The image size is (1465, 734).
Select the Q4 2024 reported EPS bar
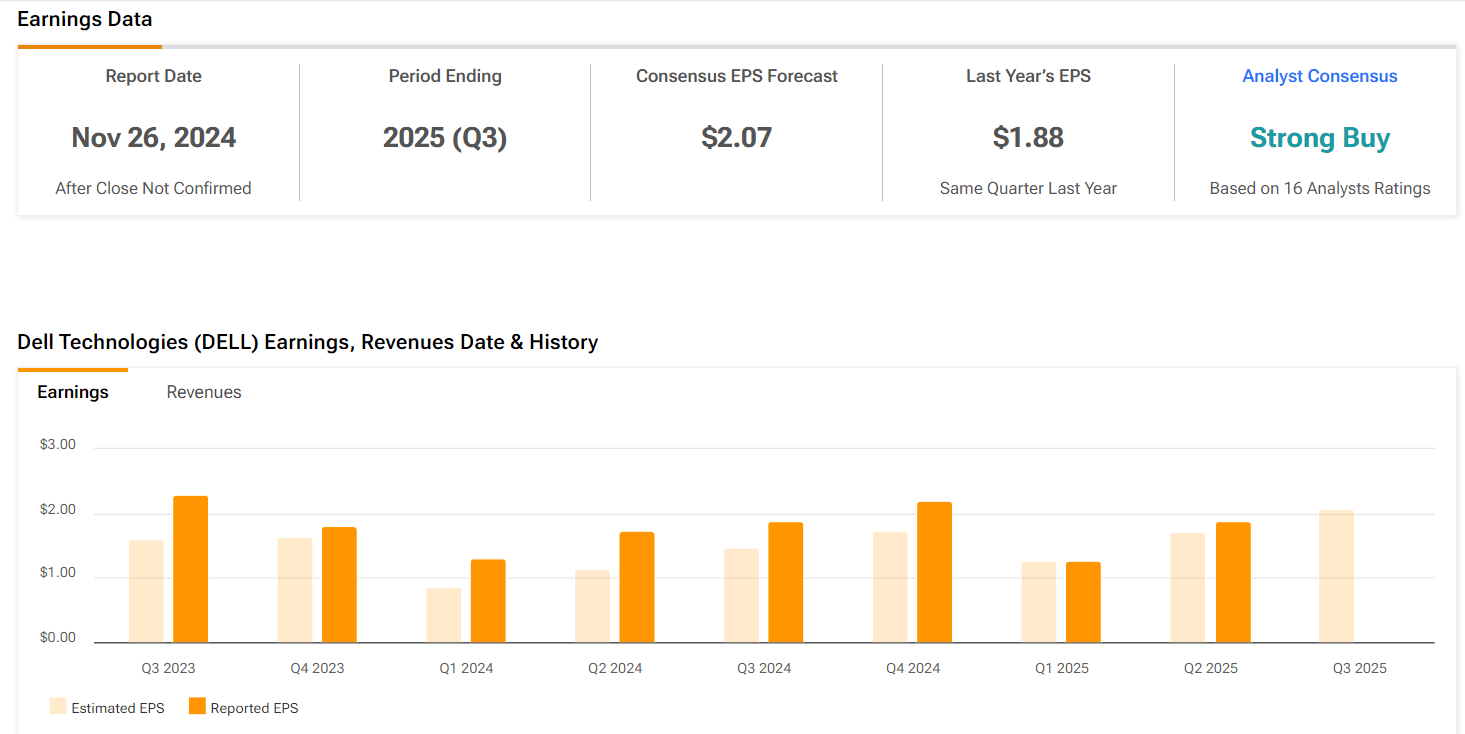tap(934, 572)
